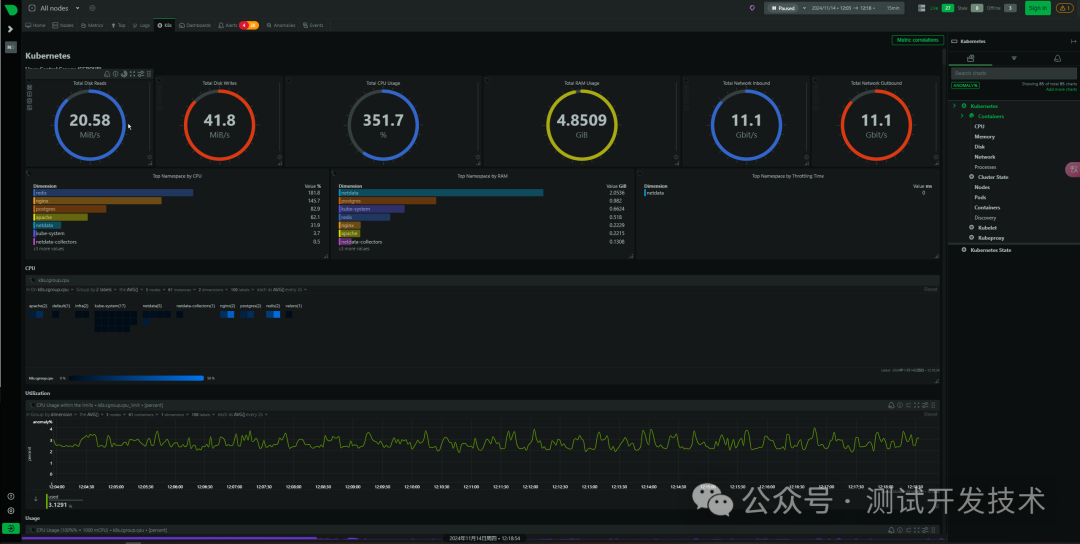
Task: Click the Offline nodes count 3
Action: (x=1010, y=8)
